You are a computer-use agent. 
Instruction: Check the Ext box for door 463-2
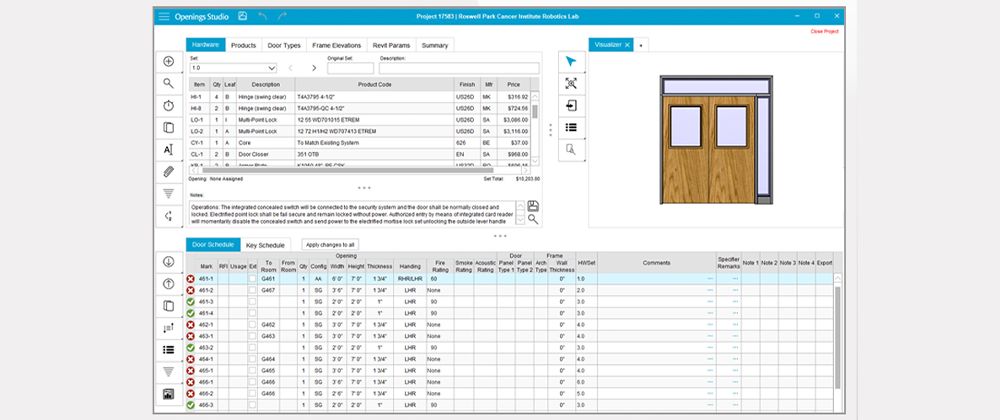coord(252,347)
